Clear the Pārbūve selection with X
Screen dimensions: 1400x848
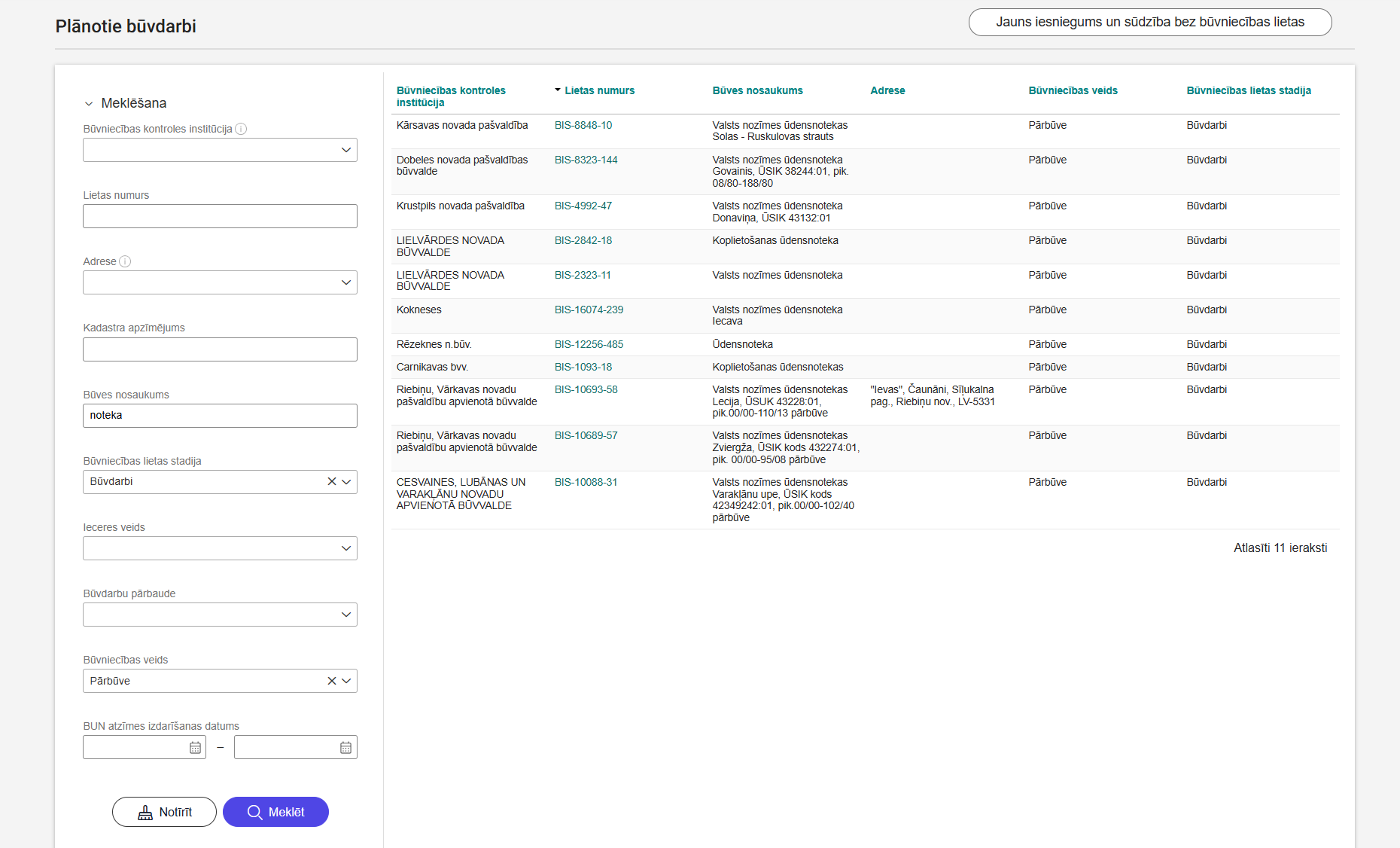(331, 681)
